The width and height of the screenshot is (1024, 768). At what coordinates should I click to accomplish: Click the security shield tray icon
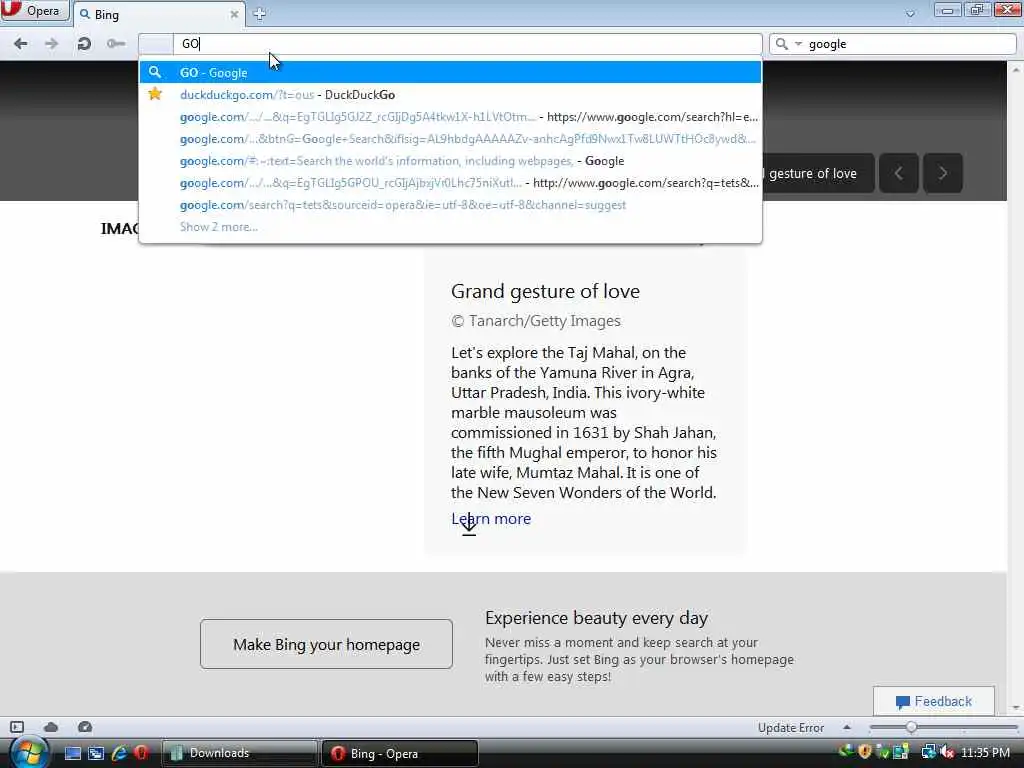[x=865, y=752]
